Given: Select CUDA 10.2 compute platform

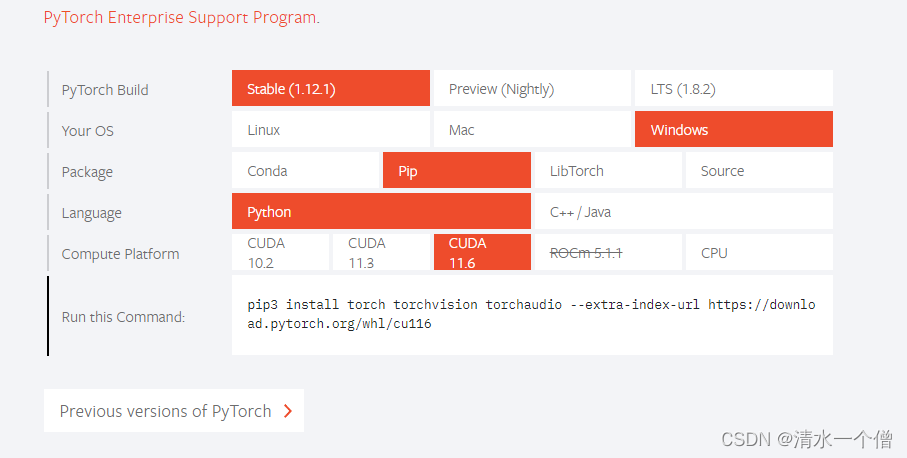Looking at the screenshot, I should point(281,253).
